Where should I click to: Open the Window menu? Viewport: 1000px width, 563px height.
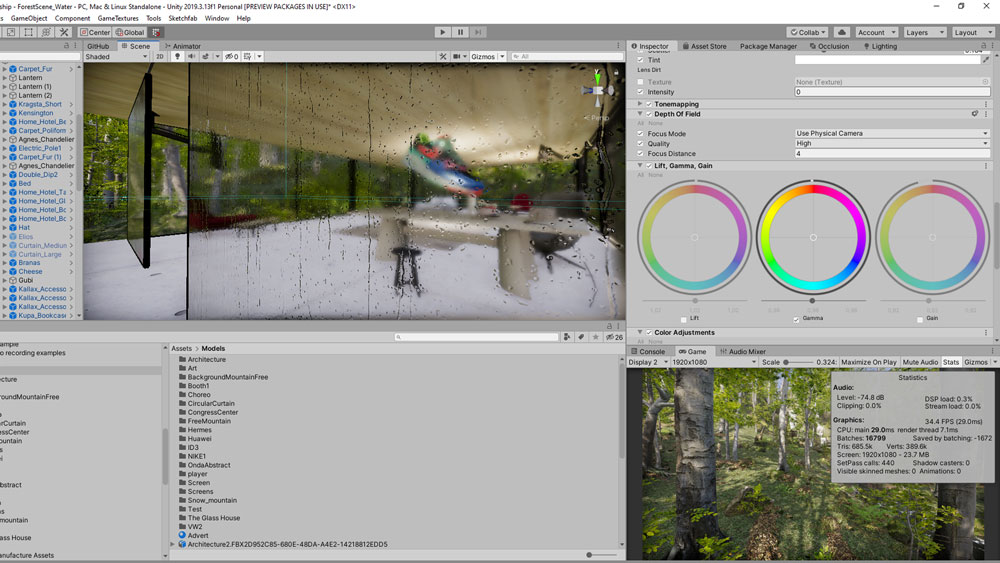coord(217,18)
